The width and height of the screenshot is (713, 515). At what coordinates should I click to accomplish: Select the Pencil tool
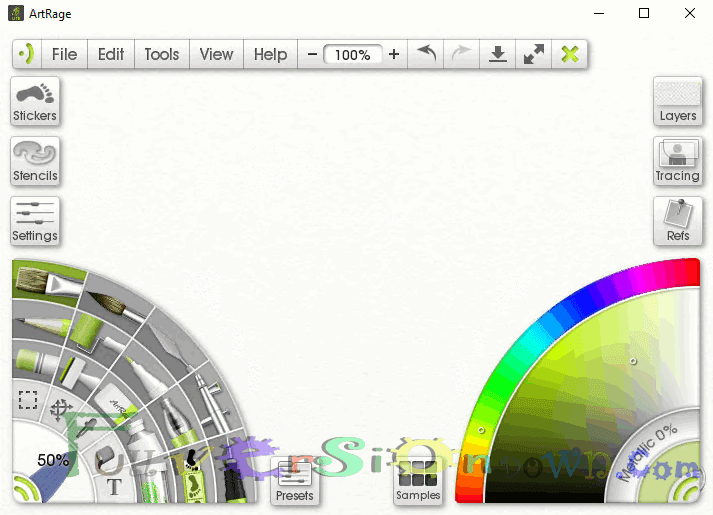43,325
